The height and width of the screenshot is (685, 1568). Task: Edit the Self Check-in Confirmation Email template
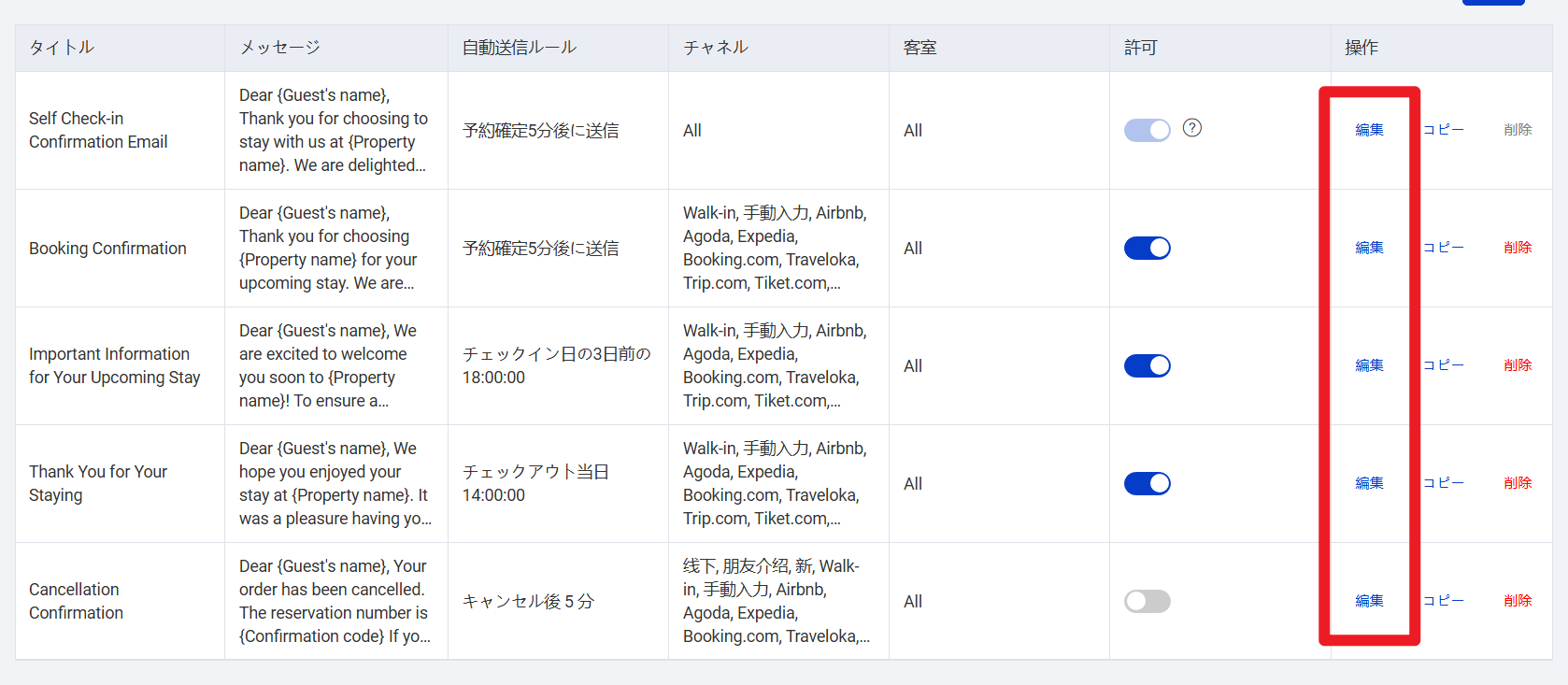[1369, 130]
